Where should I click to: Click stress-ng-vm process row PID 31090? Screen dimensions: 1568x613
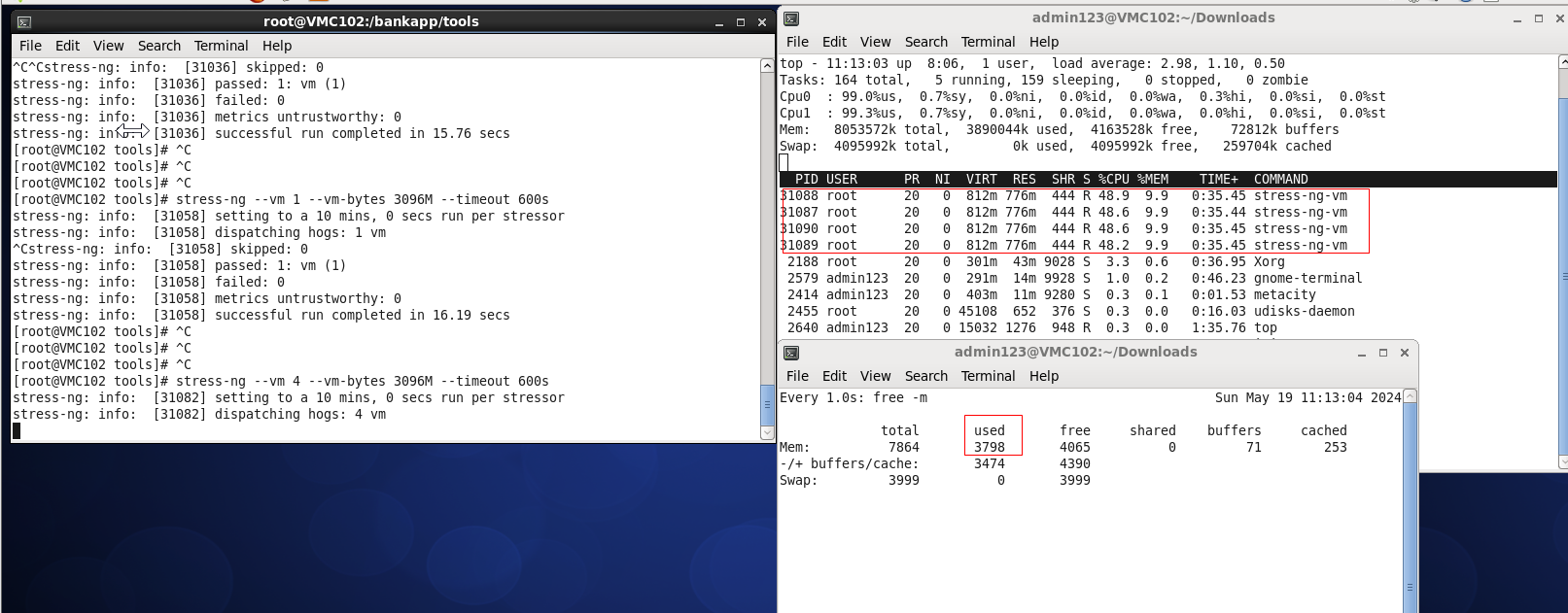pos(1063,228)
